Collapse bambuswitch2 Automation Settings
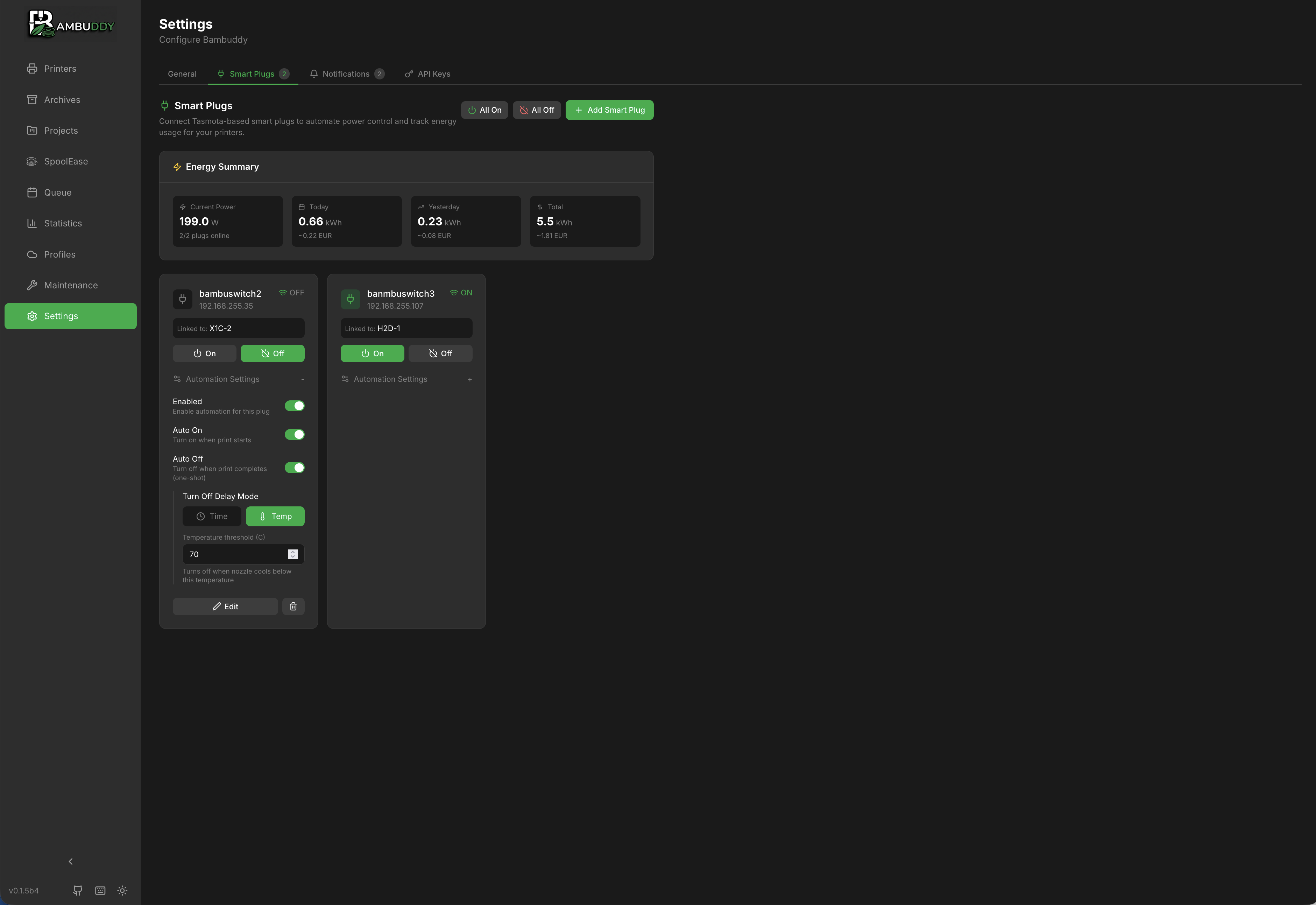This screenshot has height=905, width=1316. 239,379
